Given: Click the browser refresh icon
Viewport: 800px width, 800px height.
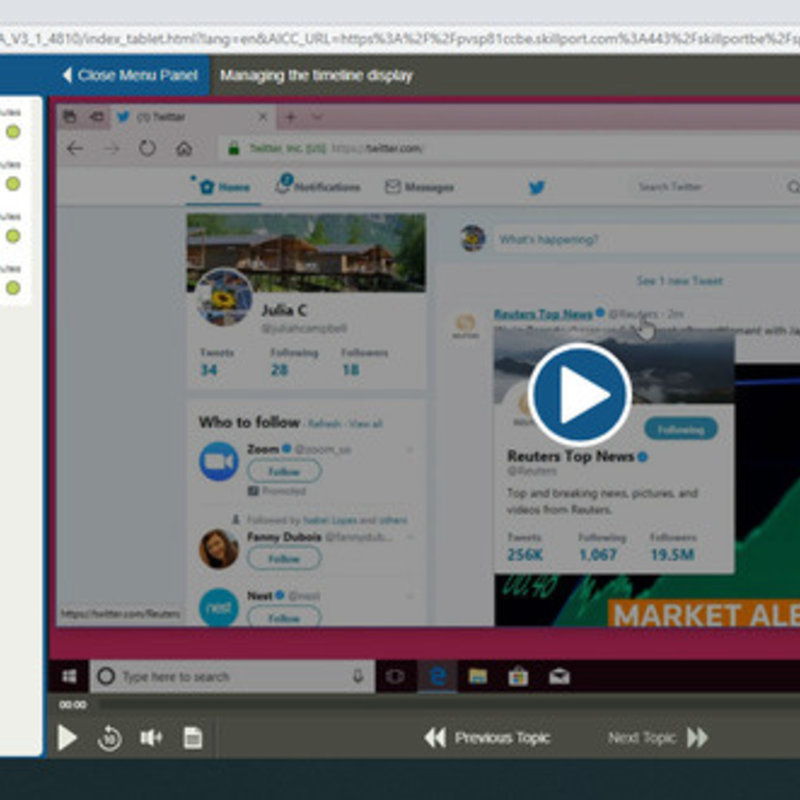Looking at the screenshot, I should point(147,148).
